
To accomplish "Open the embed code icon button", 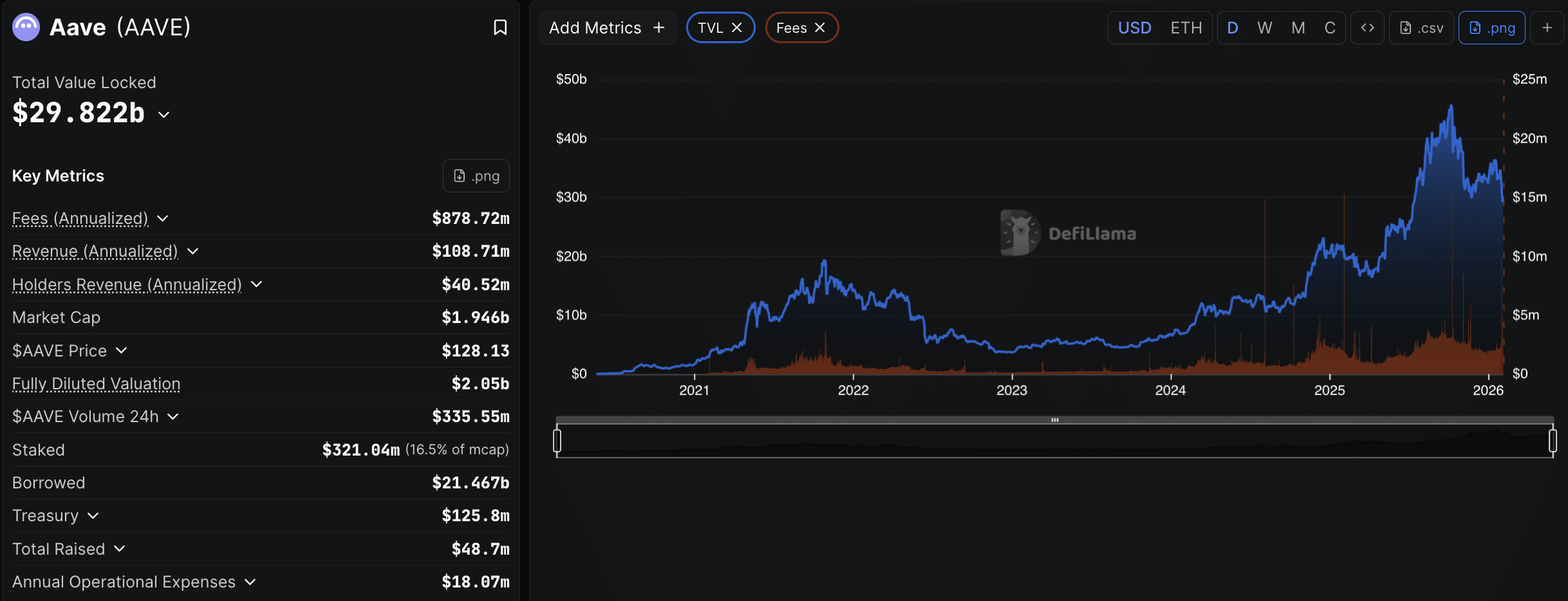I will coord(1367,28).
